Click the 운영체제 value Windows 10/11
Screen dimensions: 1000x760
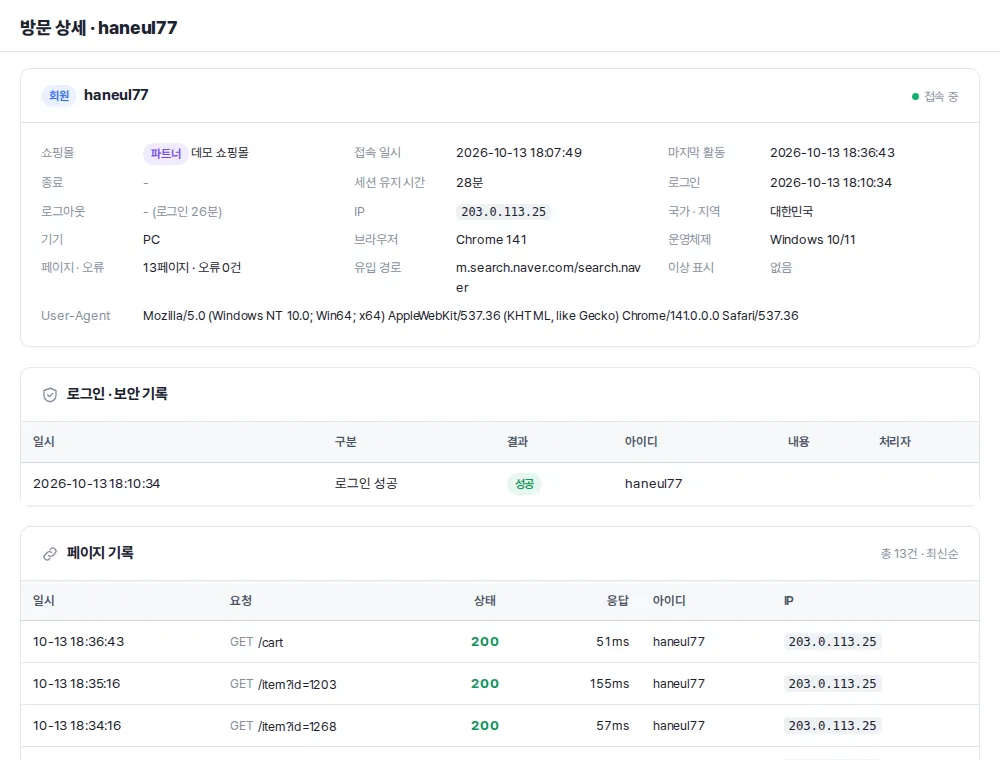pyautogui.click(x=812, y=240)
